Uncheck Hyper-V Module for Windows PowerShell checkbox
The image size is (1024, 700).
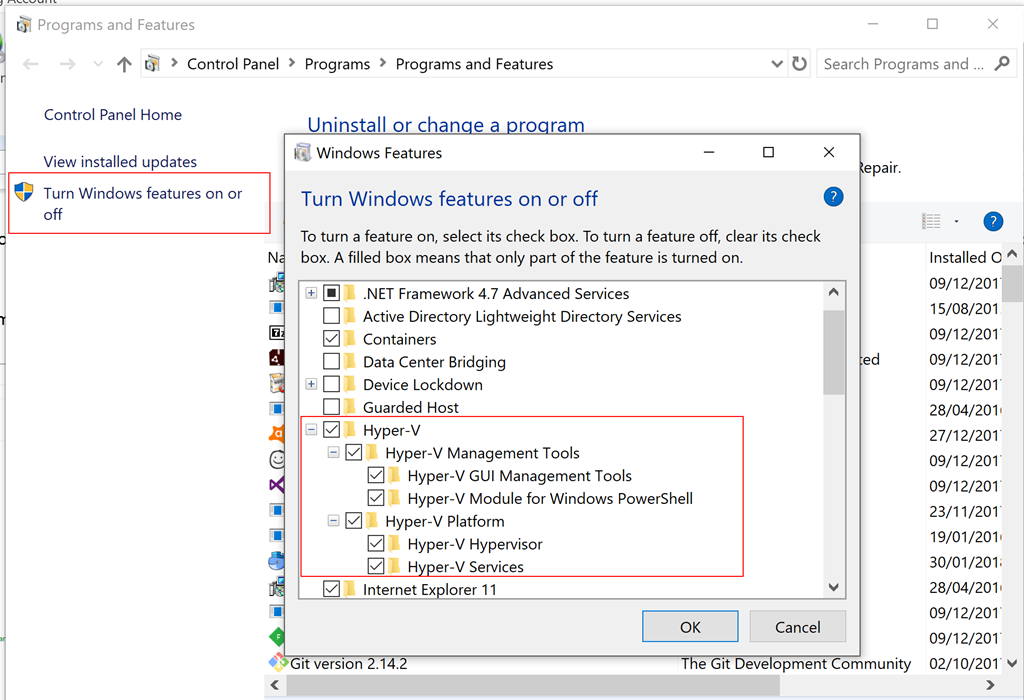tap(376, 498)
